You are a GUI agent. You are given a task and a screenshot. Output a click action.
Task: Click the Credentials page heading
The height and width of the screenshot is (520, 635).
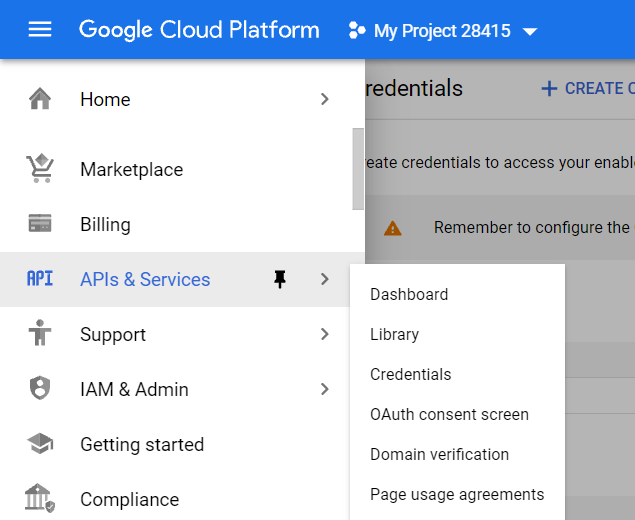413,88
